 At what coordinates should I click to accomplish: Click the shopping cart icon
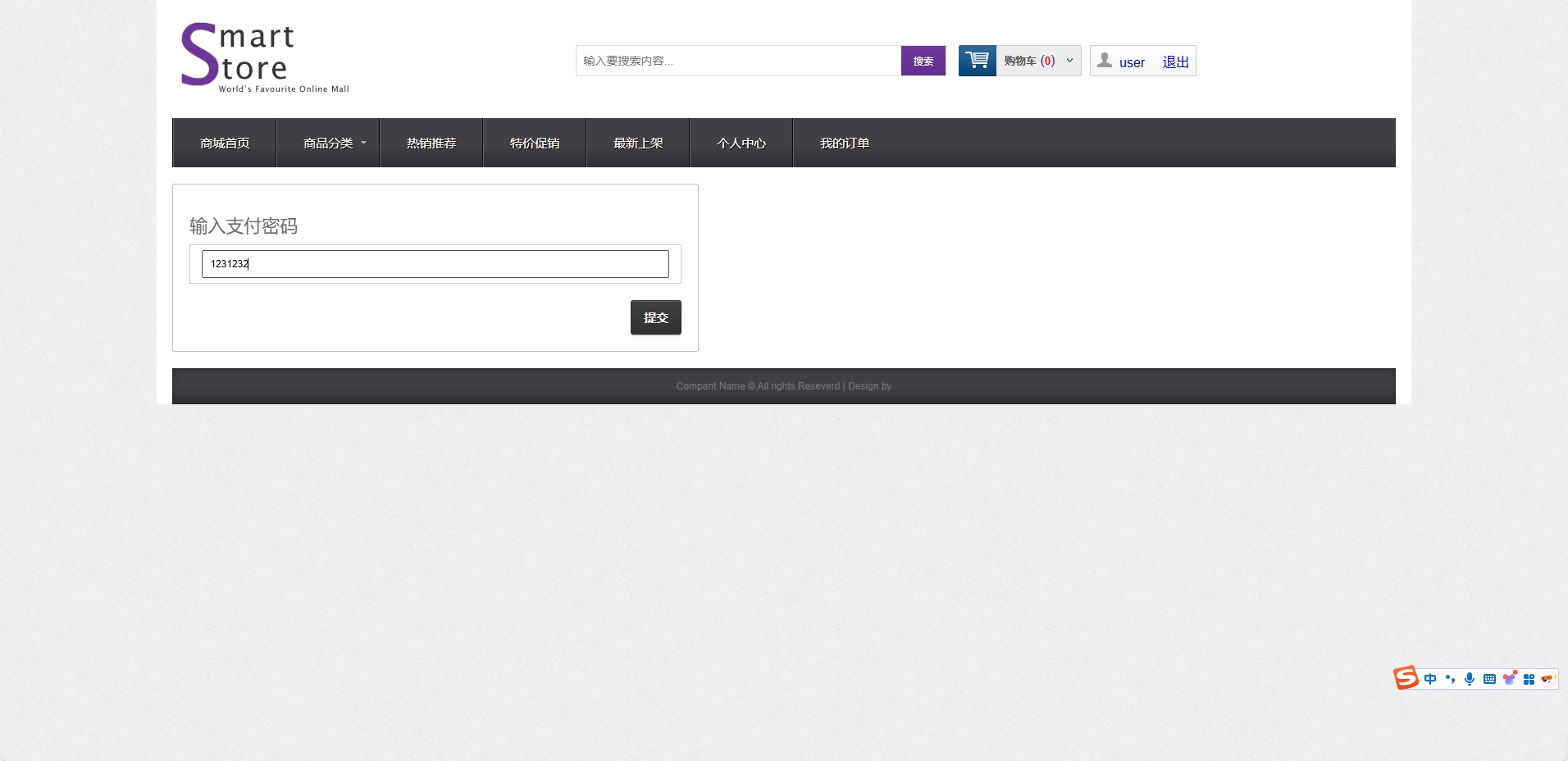point(977,61)
